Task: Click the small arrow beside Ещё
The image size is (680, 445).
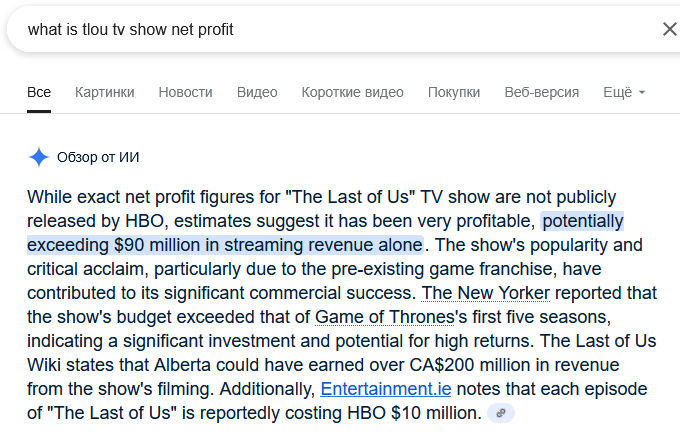Action: tap(642, 92)
